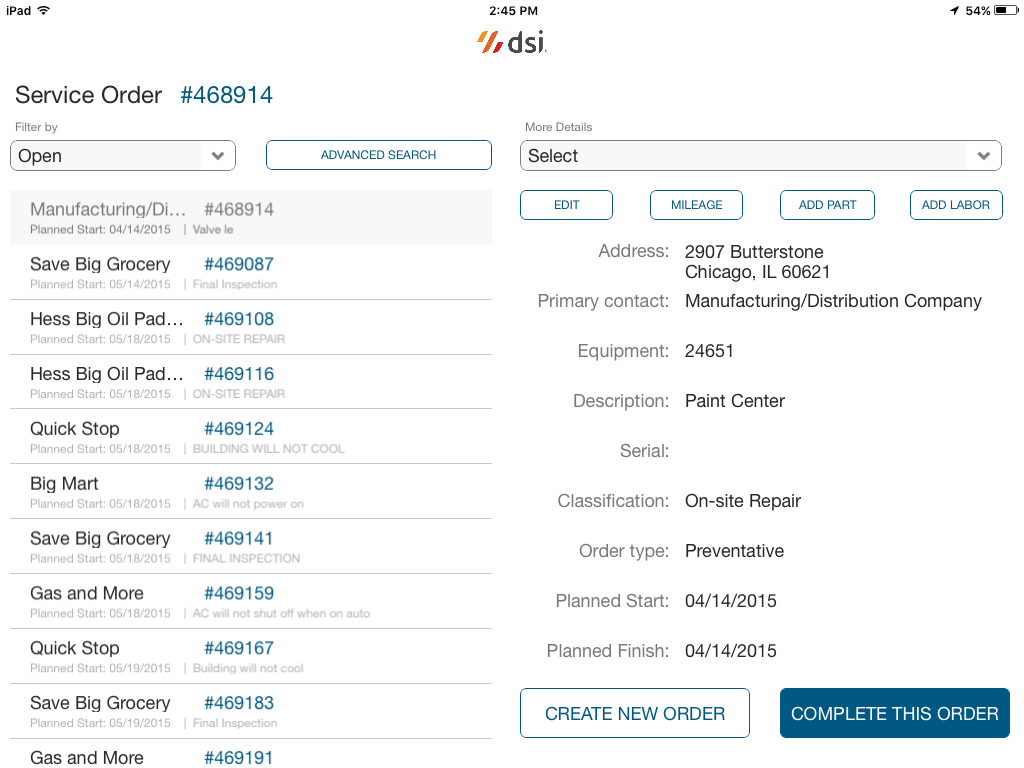Tap the battery indicator icon

pos(1006,10)
